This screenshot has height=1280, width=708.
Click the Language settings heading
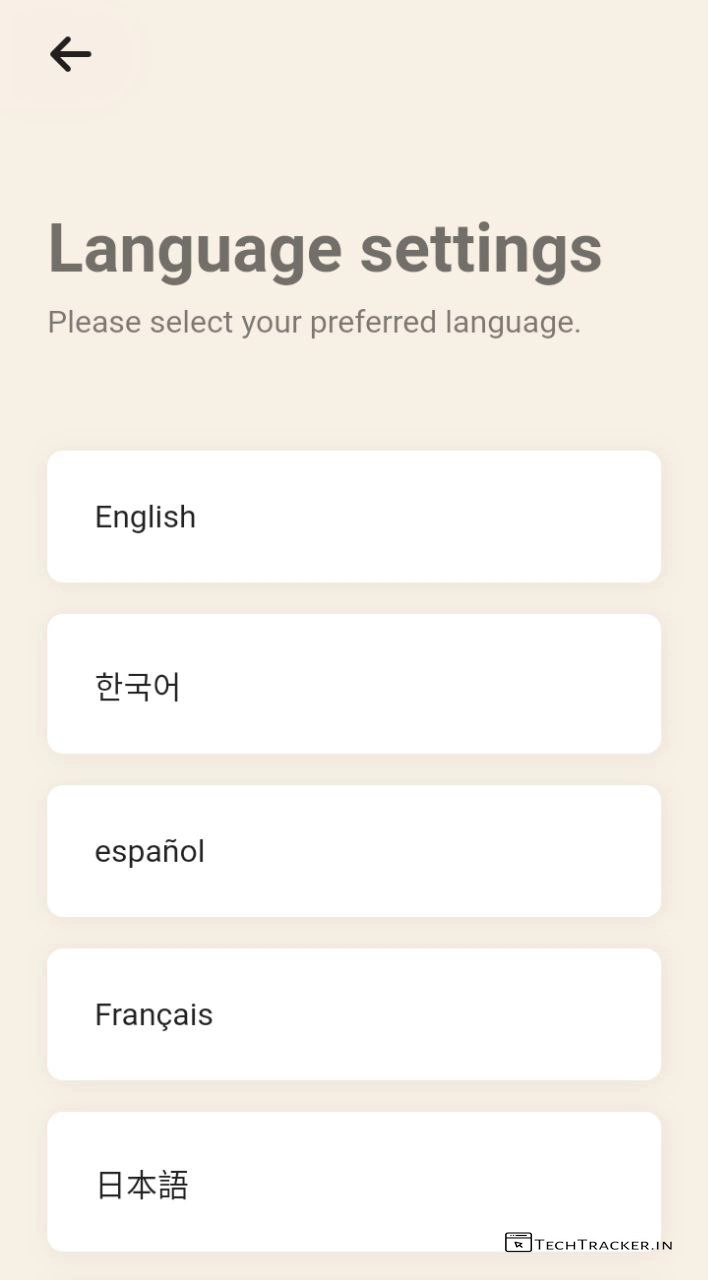click(325, 248)
